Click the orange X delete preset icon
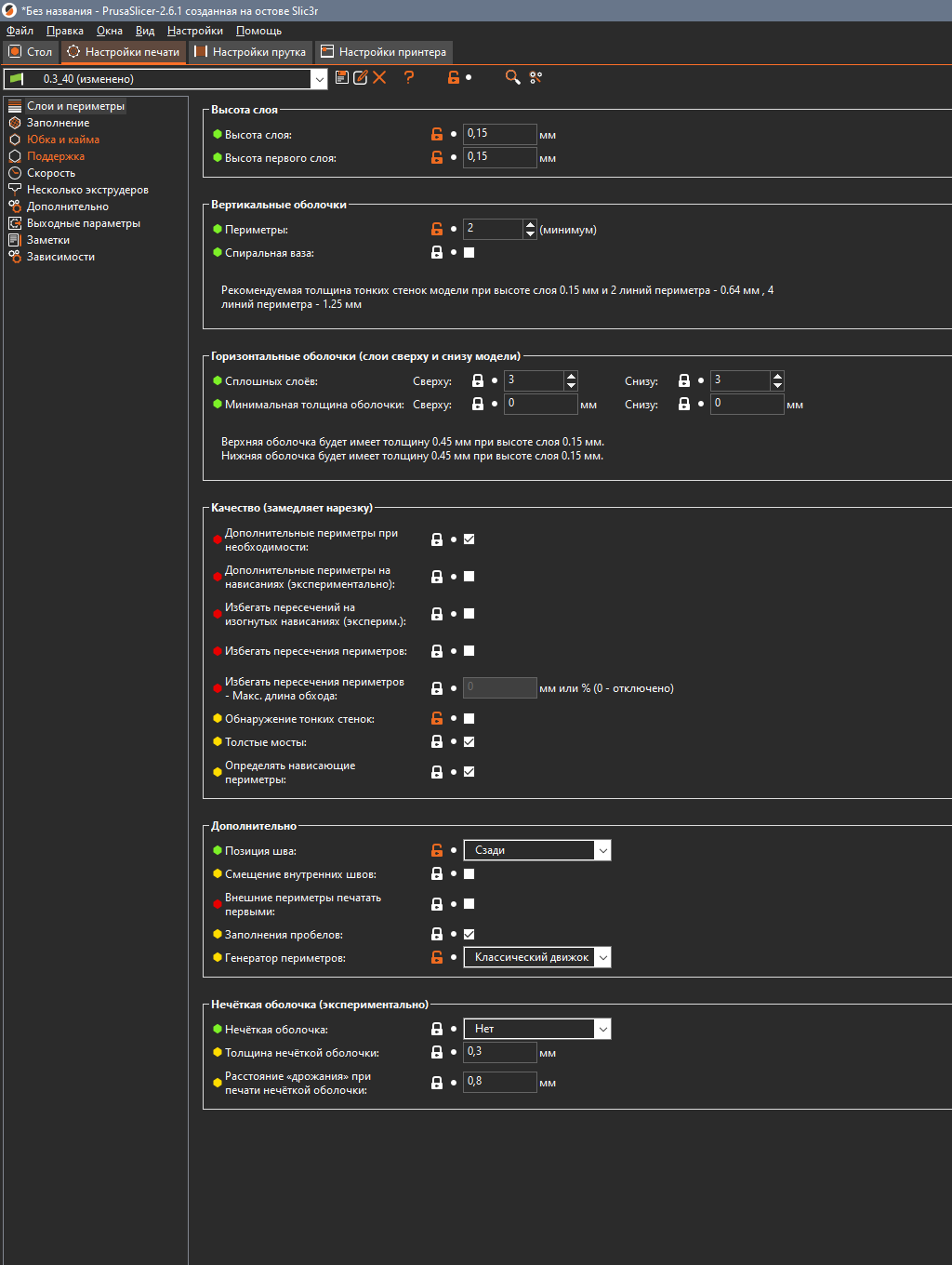Viewport: 952px width, 1265px height. point(379,77)
